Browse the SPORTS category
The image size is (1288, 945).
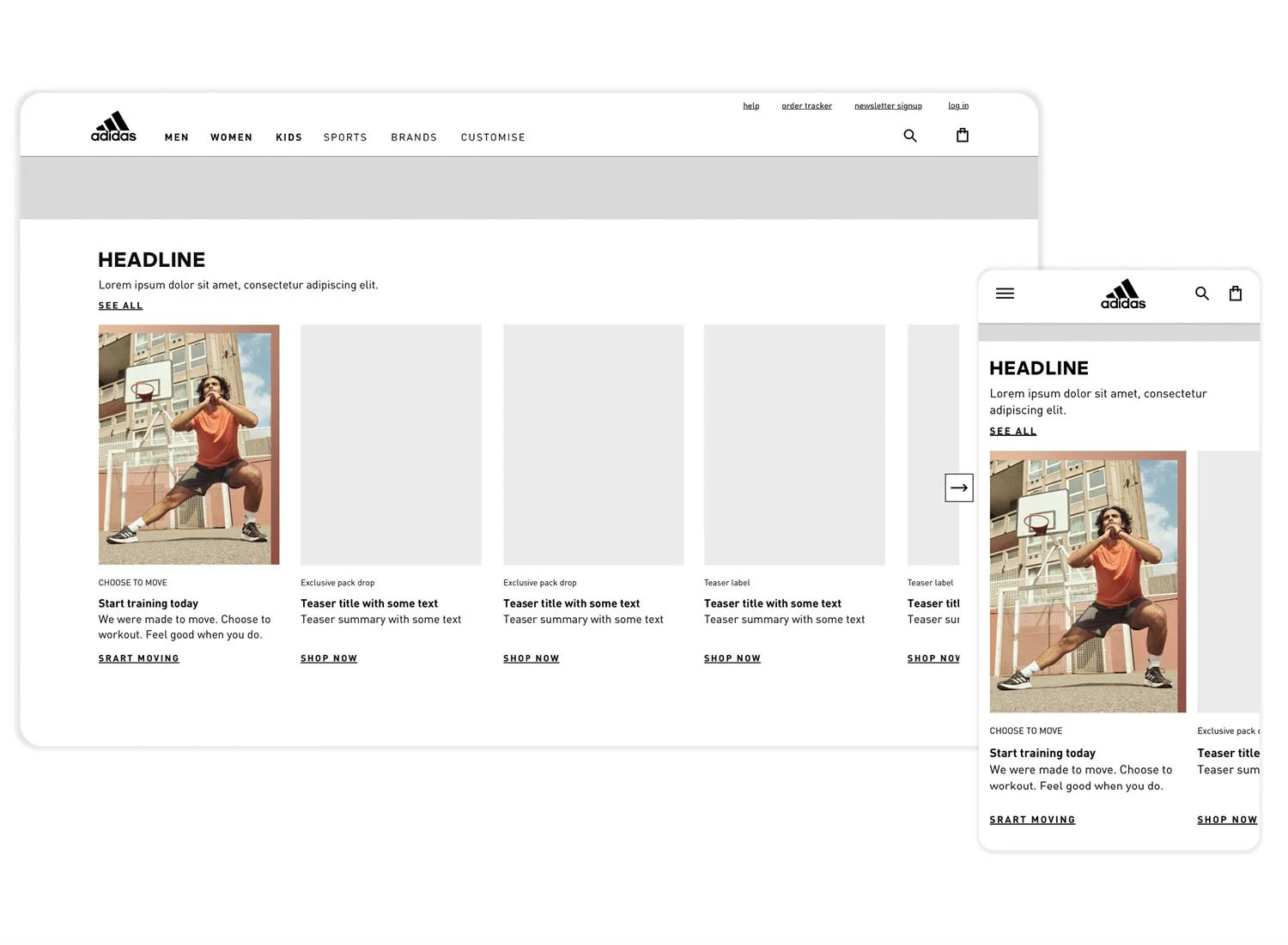coord(345,137)
